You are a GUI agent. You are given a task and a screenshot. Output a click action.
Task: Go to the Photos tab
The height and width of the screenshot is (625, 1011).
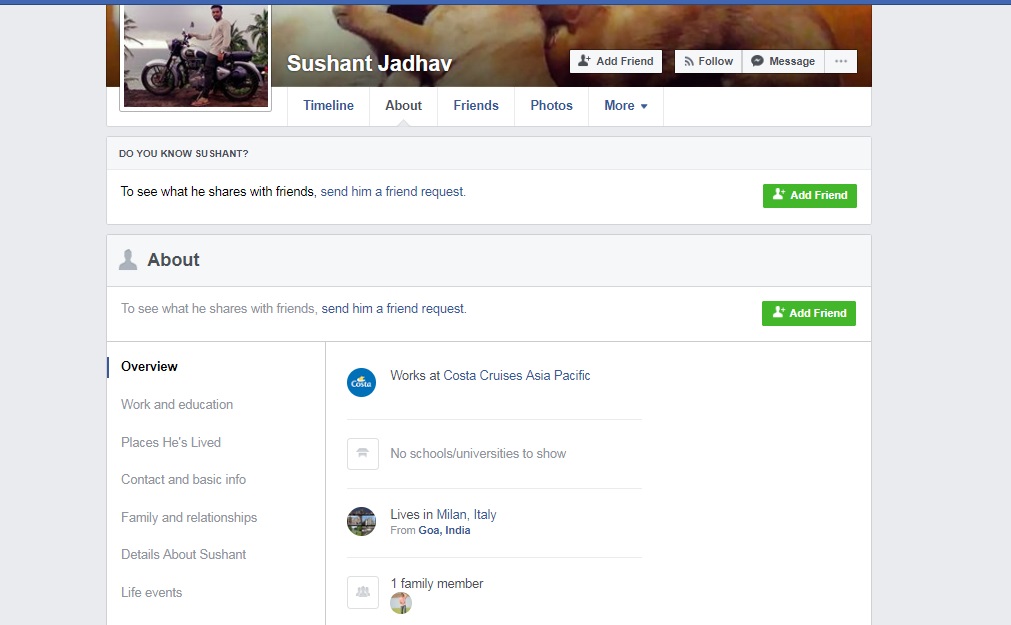pyautogui.click(x=551, y=106)
